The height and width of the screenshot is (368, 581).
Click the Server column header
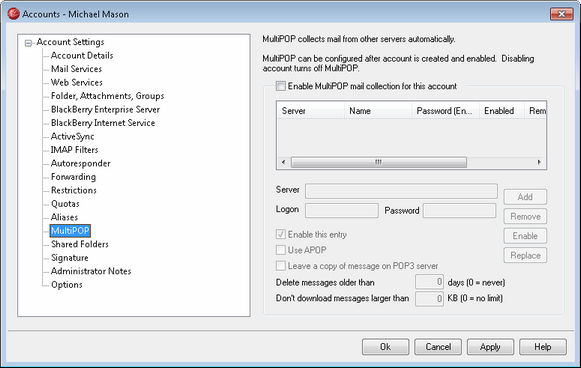tap(311, 111)
